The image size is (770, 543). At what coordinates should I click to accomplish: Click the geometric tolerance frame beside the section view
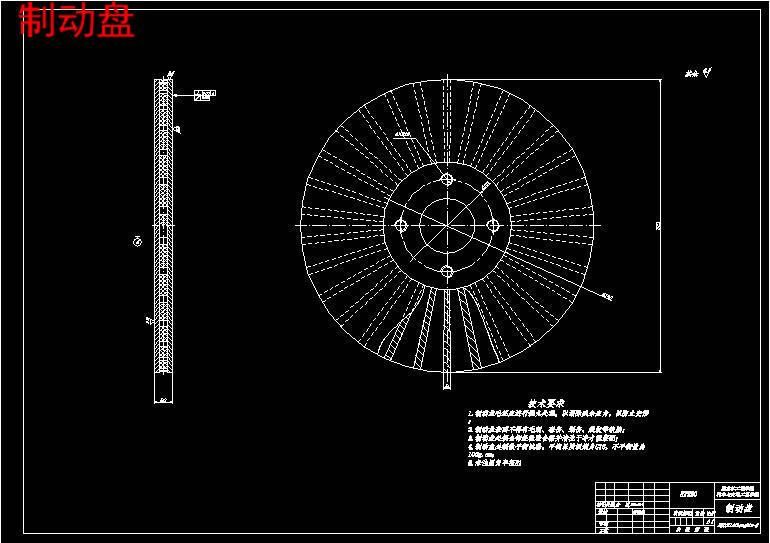(x=205, y=95)
